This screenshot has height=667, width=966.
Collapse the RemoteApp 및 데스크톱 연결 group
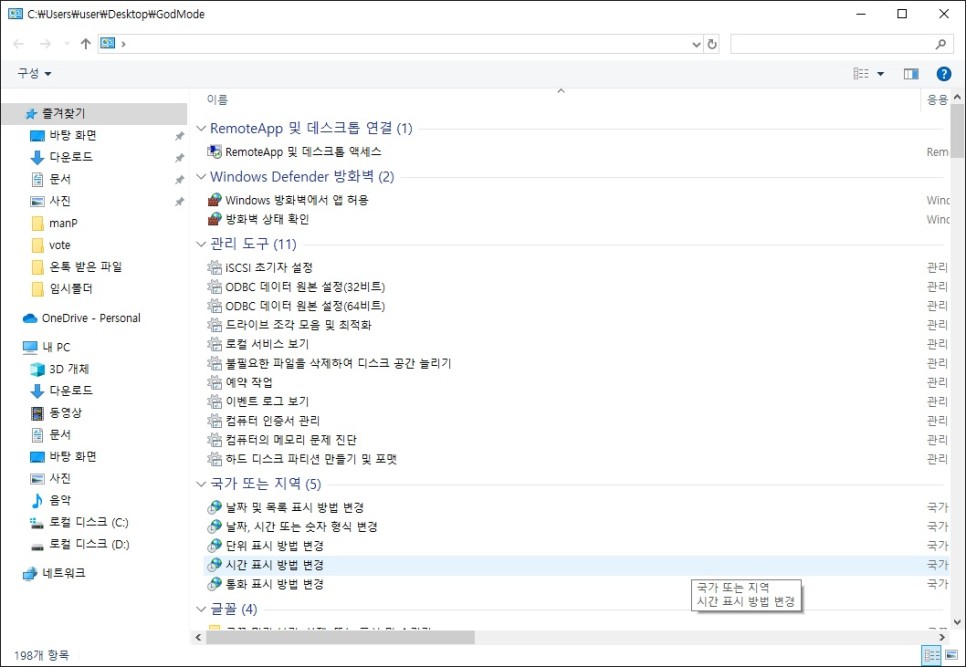pyautogui.click(x=201, y=129)
